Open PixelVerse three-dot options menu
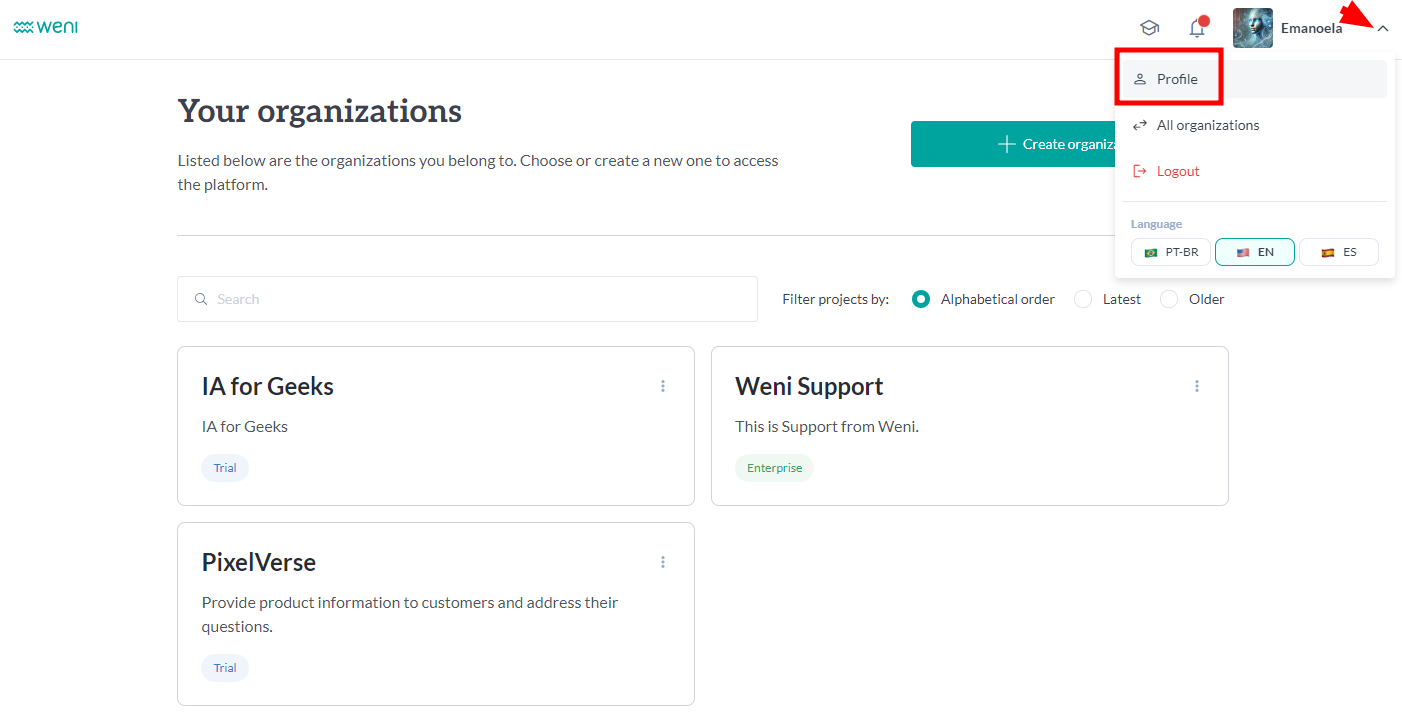1402x714 pixels. 663,562
